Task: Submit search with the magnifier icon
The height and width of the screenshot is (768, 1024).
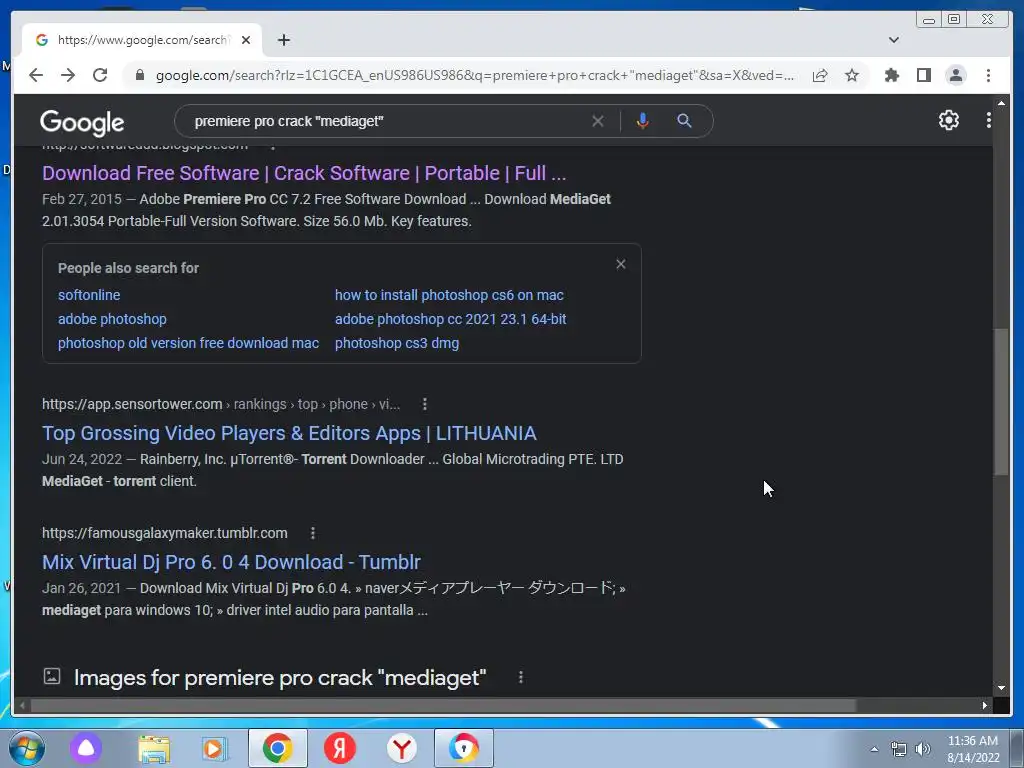Action: click(684, 121)
